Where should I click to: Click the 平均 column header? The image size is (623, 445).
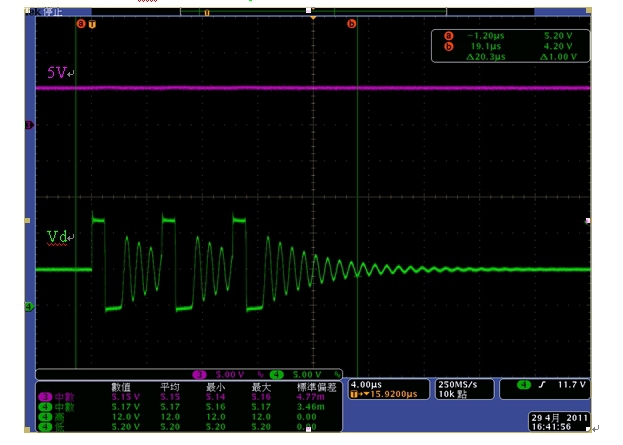click(170, 387)
